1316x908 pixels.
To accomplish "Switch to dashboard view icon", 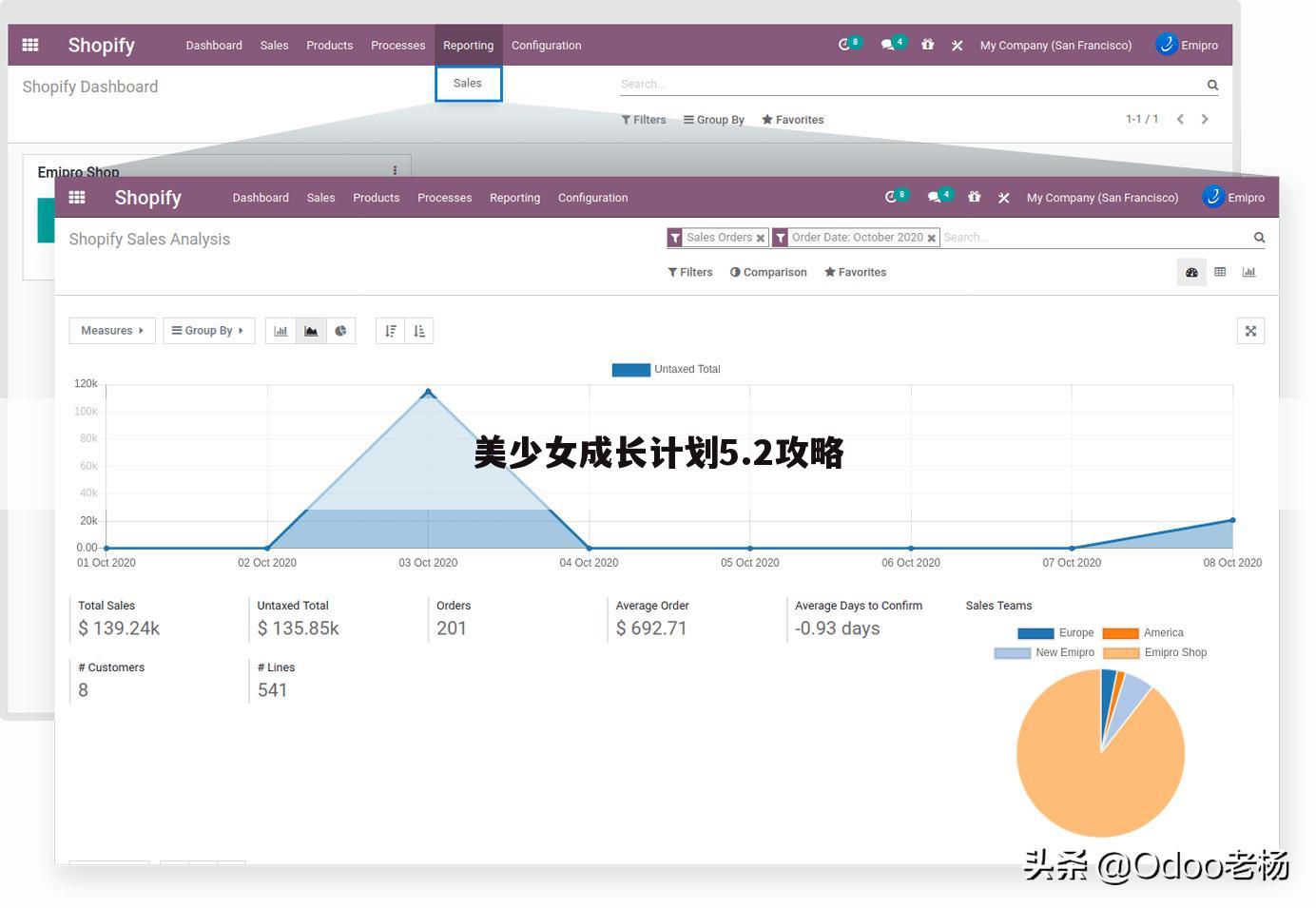I will pyautogui.click(x=1191, y=272).
